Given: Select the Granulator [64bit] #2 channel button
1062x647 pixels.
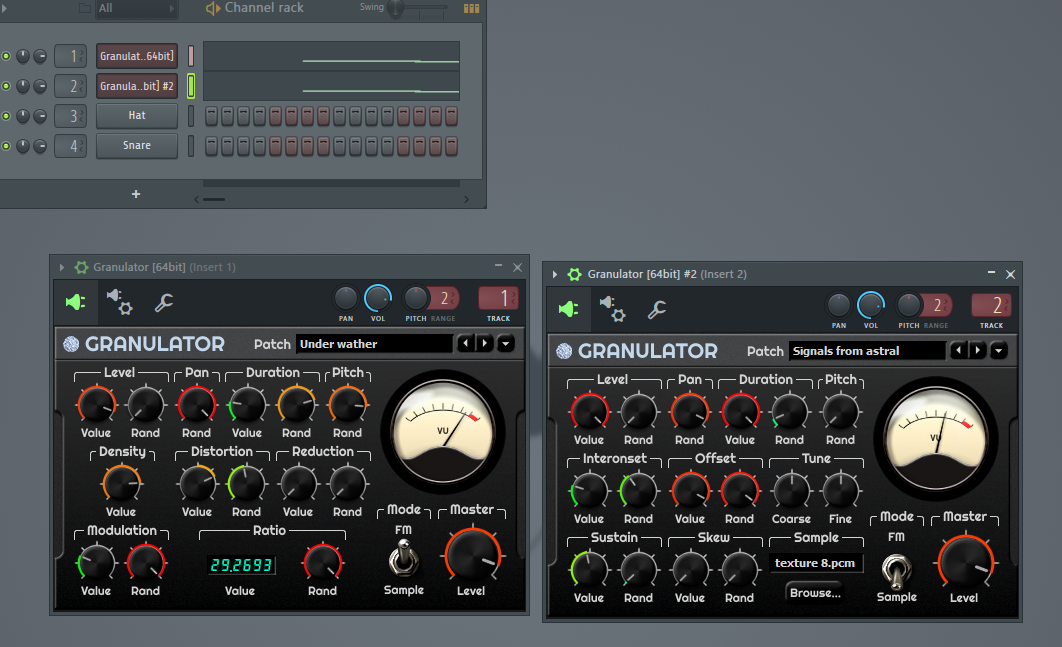Looking at the screenshot, I should point(137,86).
